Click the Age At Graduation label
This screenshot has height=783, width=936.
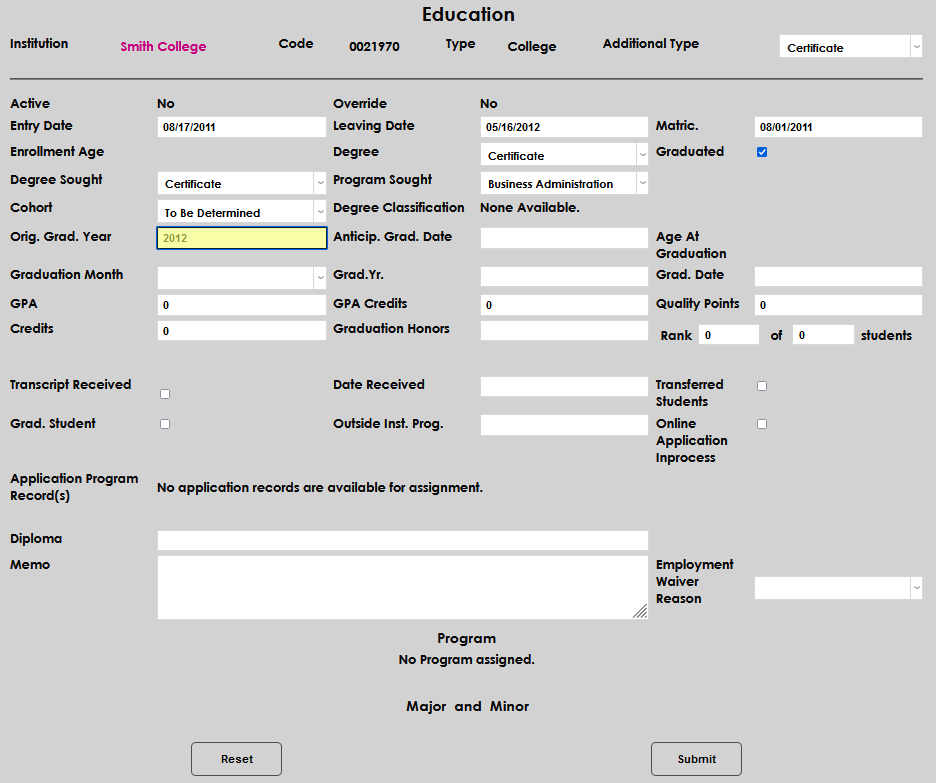point(691,245)
